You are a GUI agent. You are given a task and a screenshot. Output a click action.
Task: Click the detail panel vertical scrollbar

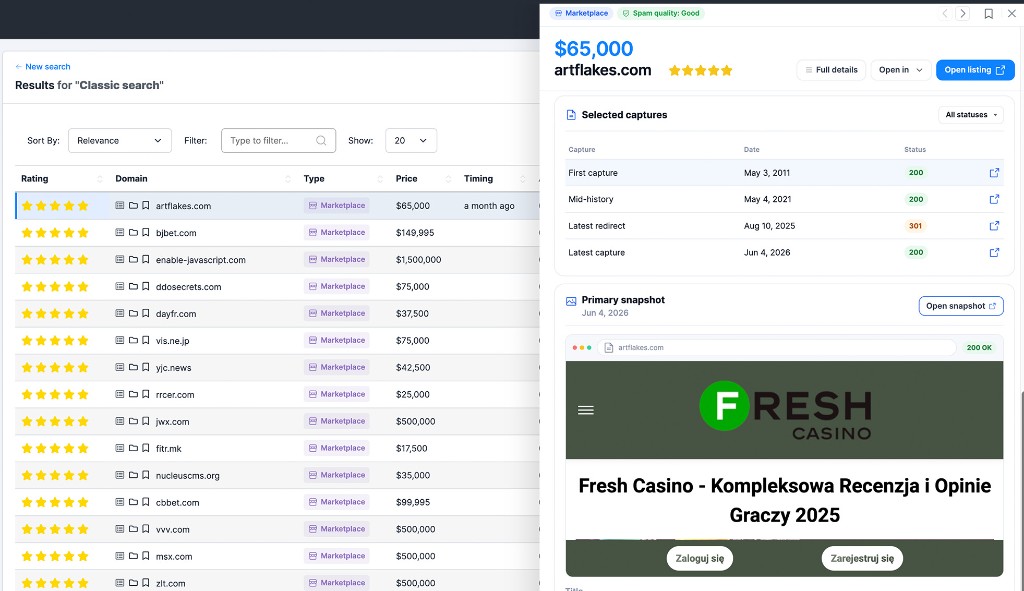pyautogui.click(x=1021, y=490)
